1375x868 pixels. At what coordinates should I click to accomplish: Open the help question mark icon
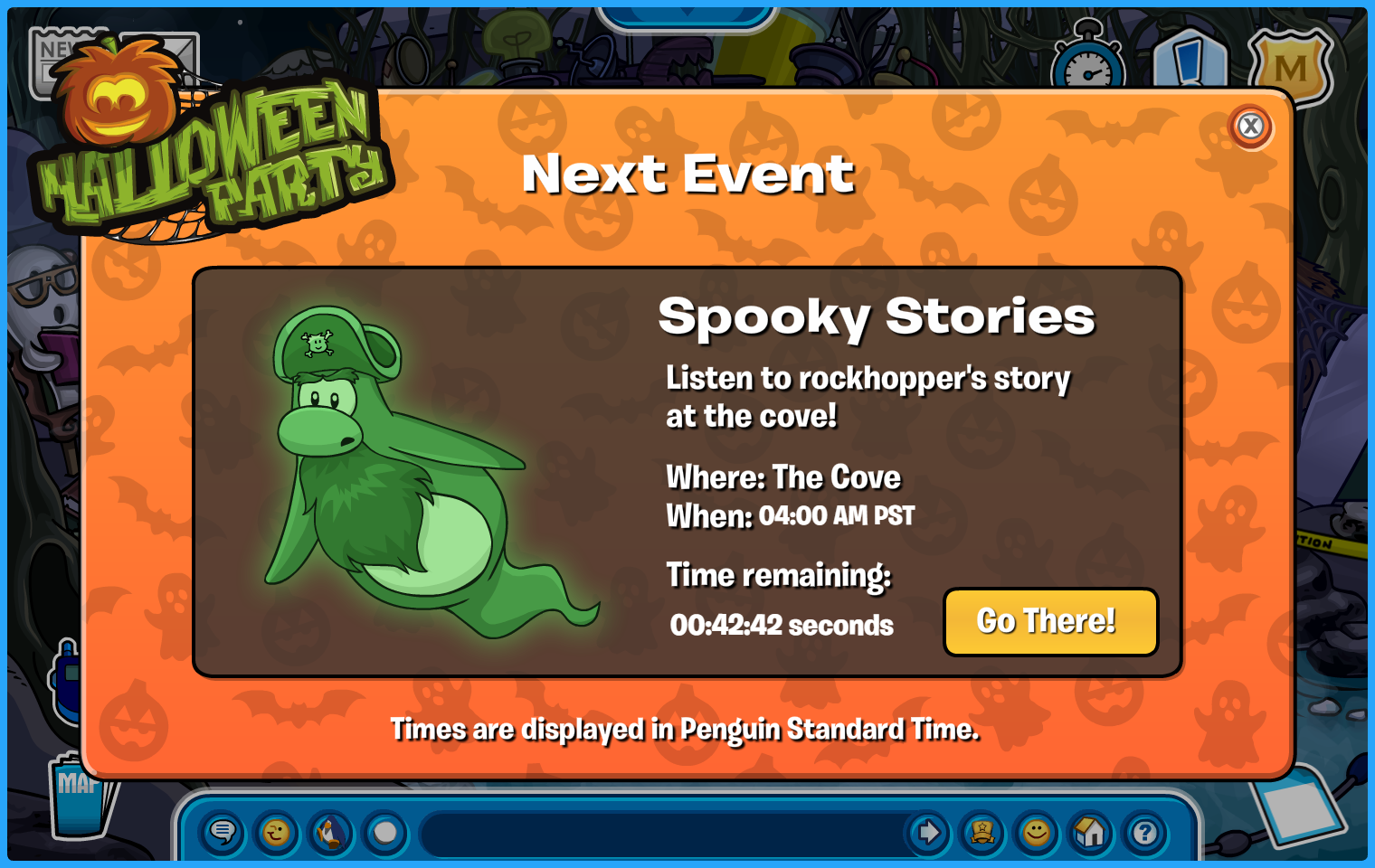[x=1145, y=832]
